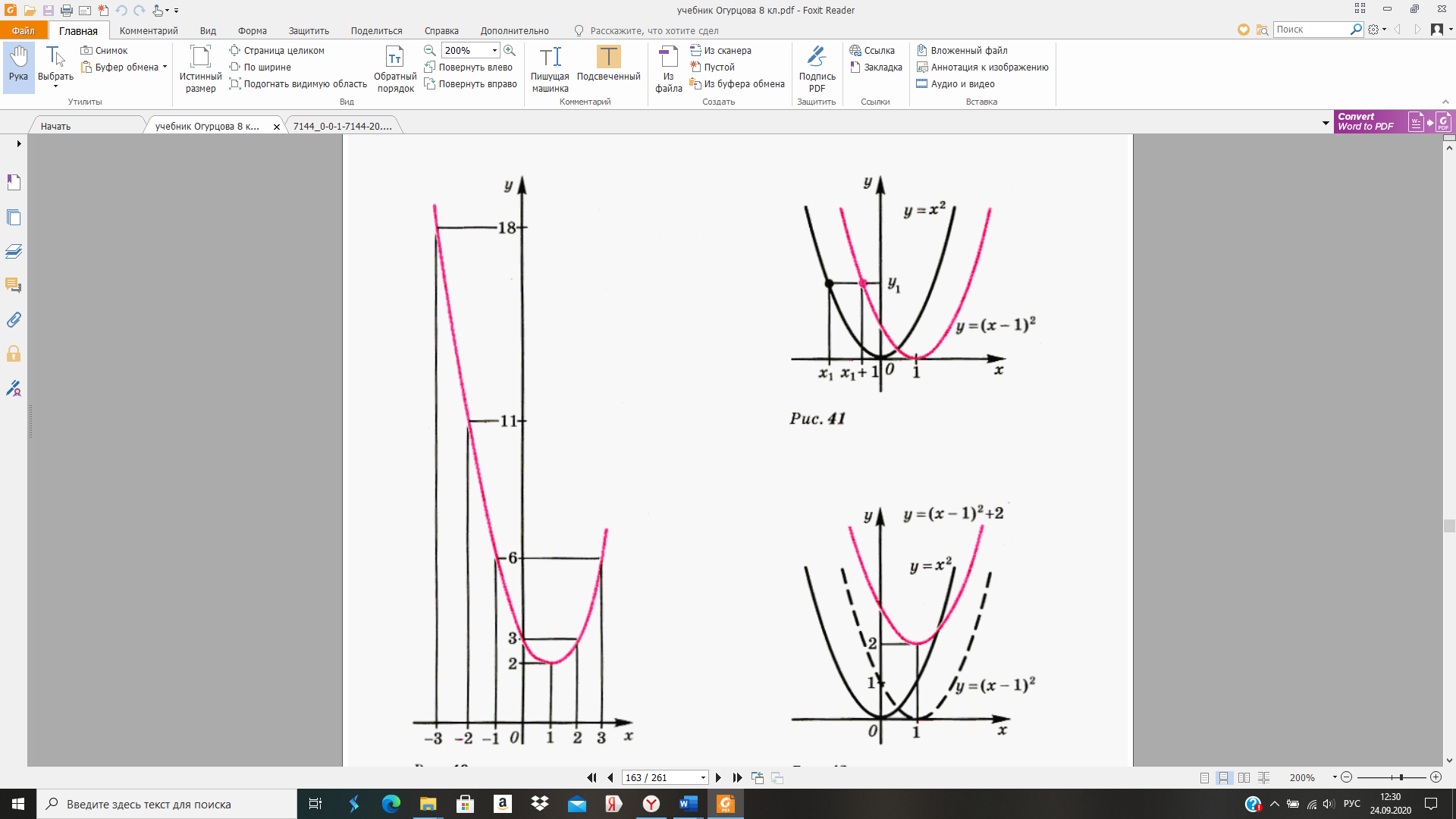This screenshot has width=1456, height=819.
Task: Switch to continuous page view mode
Action: (x=1223, y=777)
